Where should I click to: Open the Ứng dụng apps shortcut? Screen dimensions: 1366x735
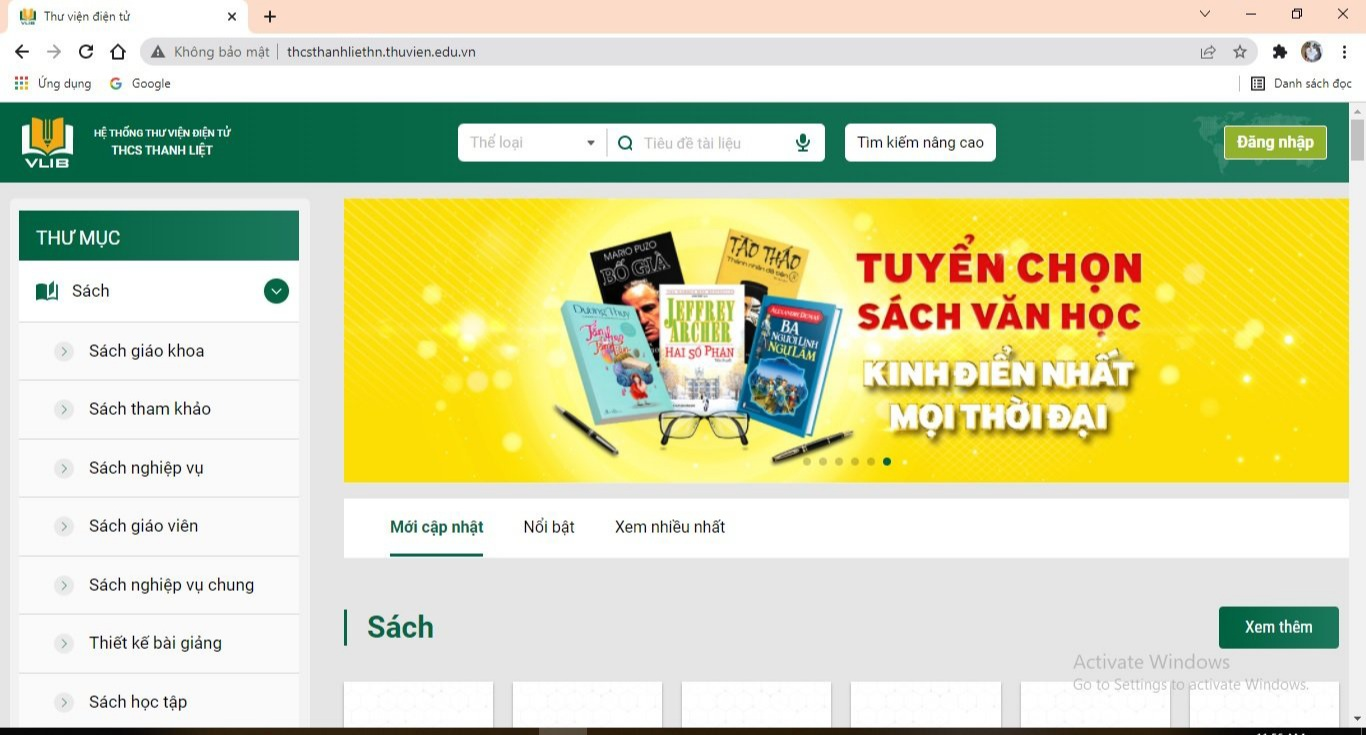(52, 84)
